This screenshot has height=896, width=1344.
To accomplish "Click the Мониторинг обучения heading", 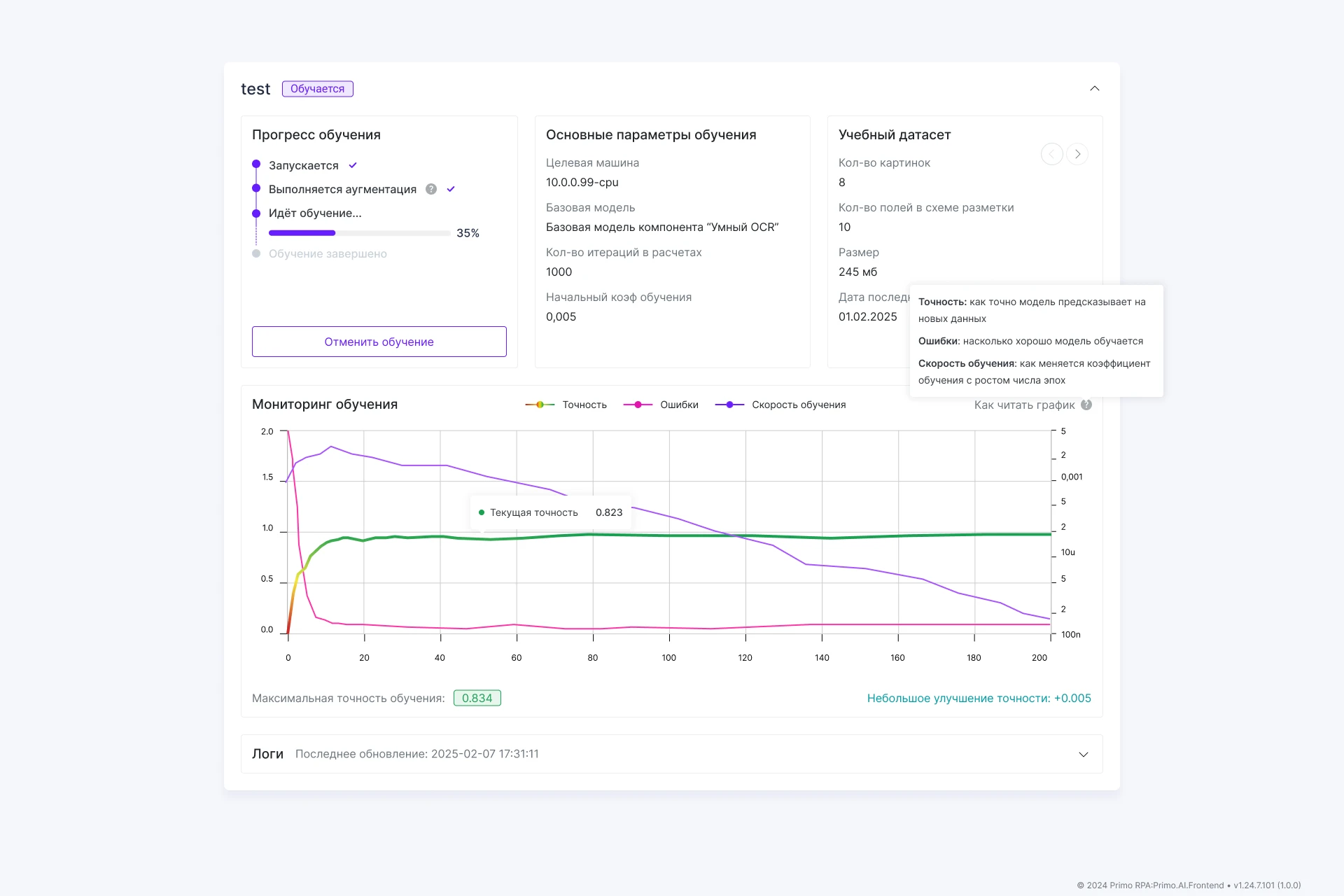I will (325, 404).
